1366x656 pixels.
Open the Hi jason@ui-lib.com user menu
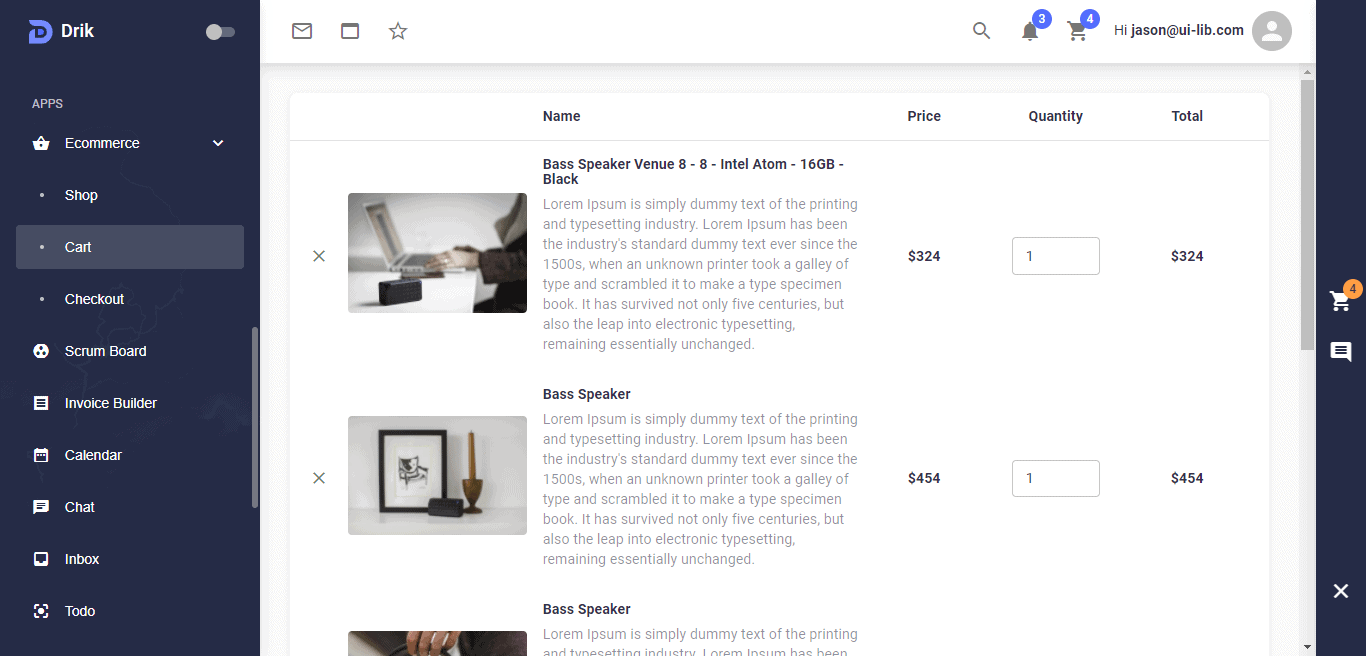click(1179, 31)
